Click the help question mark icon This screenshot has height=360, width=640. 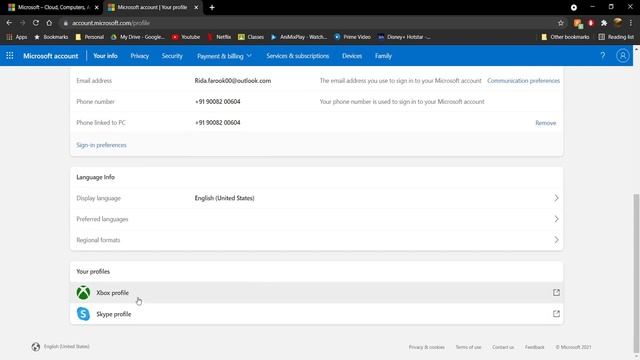coord(602,56)
